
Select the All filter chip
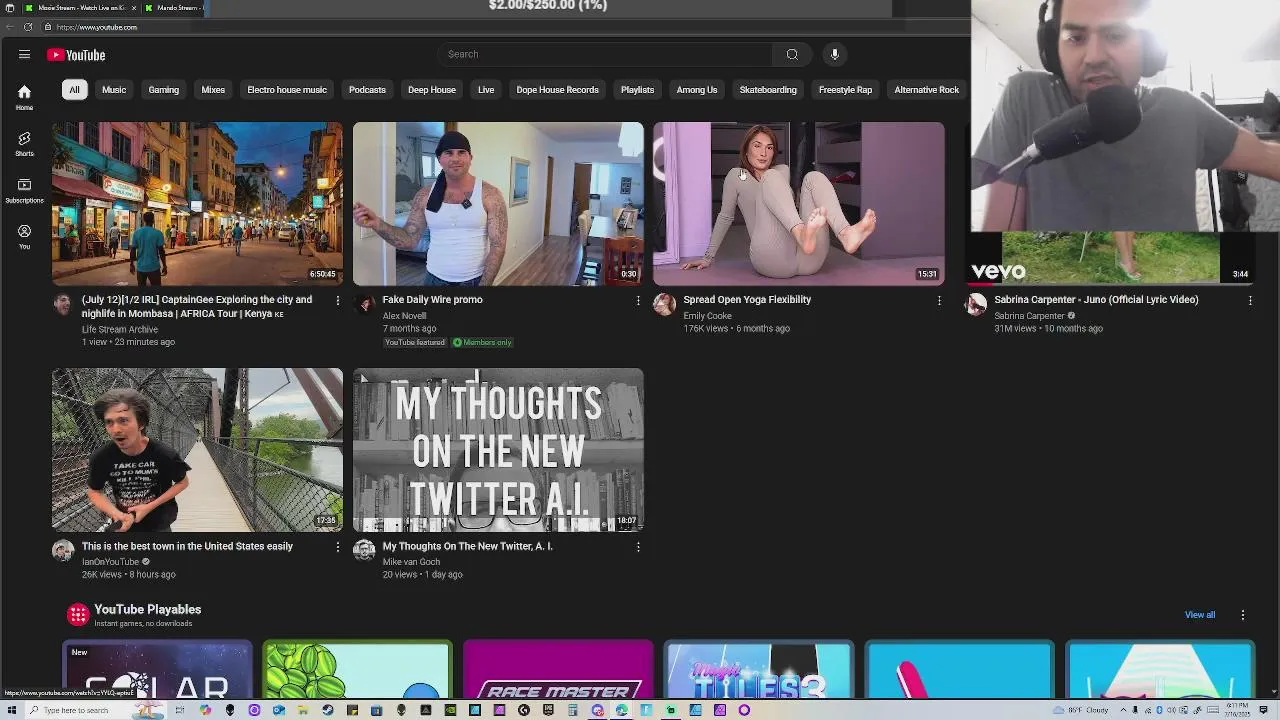(74, 90)
